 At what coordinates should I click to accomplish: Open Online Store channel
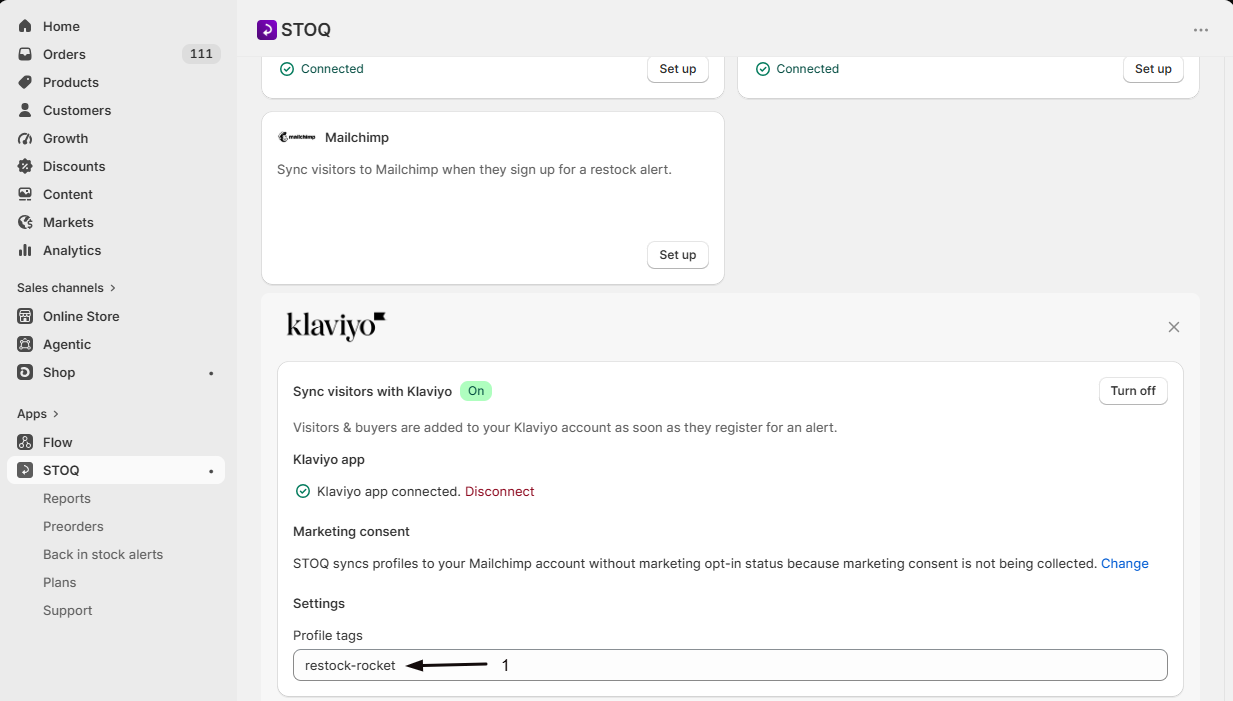click(x=81, y=316)
